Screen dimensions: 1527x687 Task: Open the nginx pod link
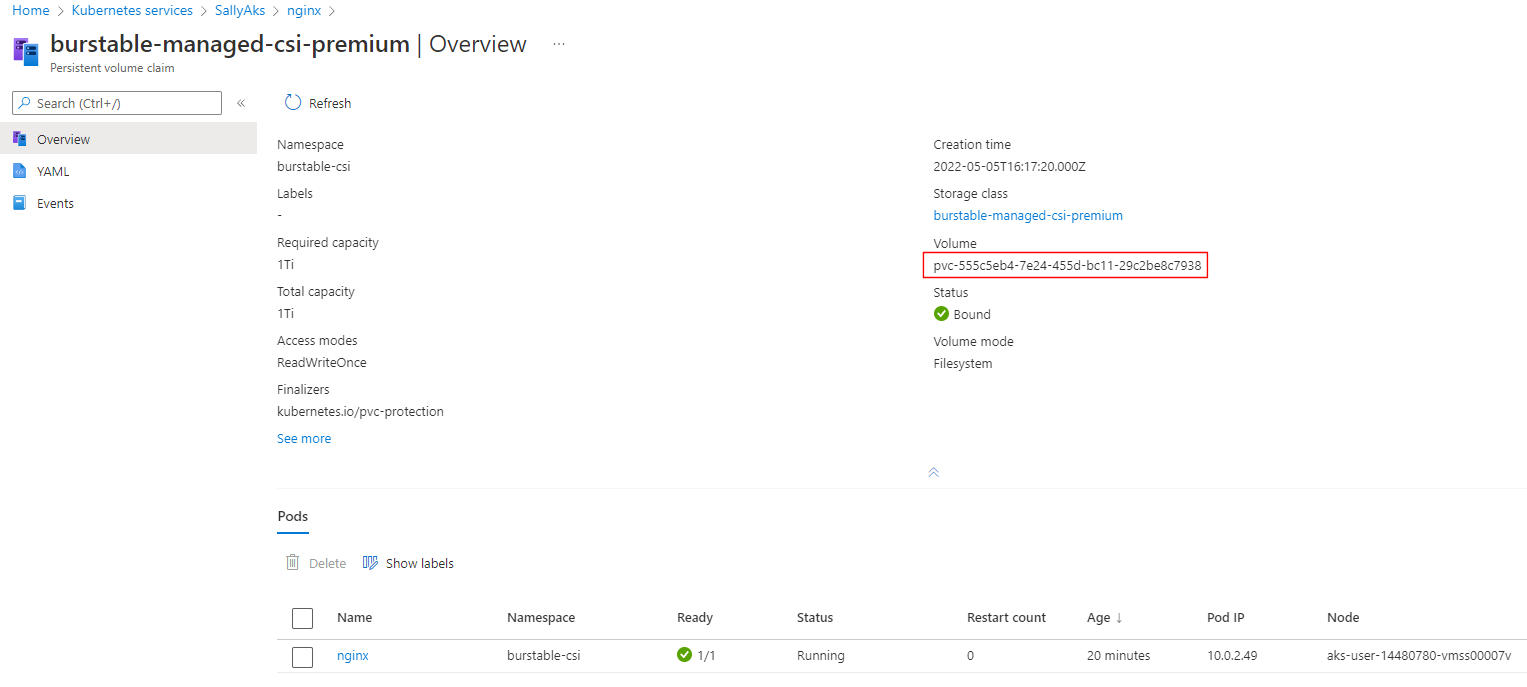pos(353,656)
